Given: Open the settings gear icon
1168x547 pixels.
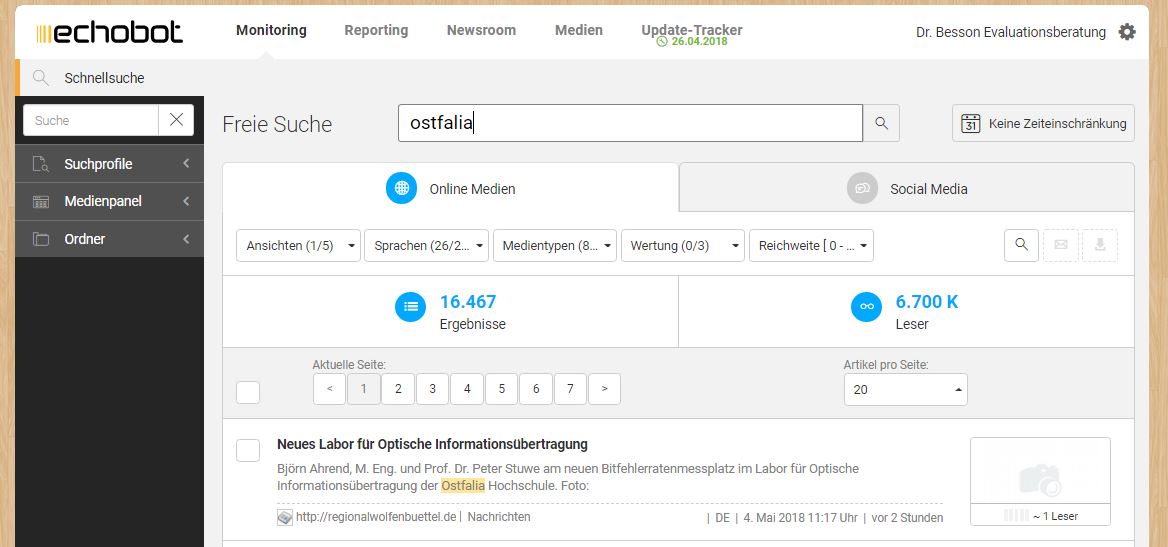Looking at the screenshot, I should [x=1127, y=32].
